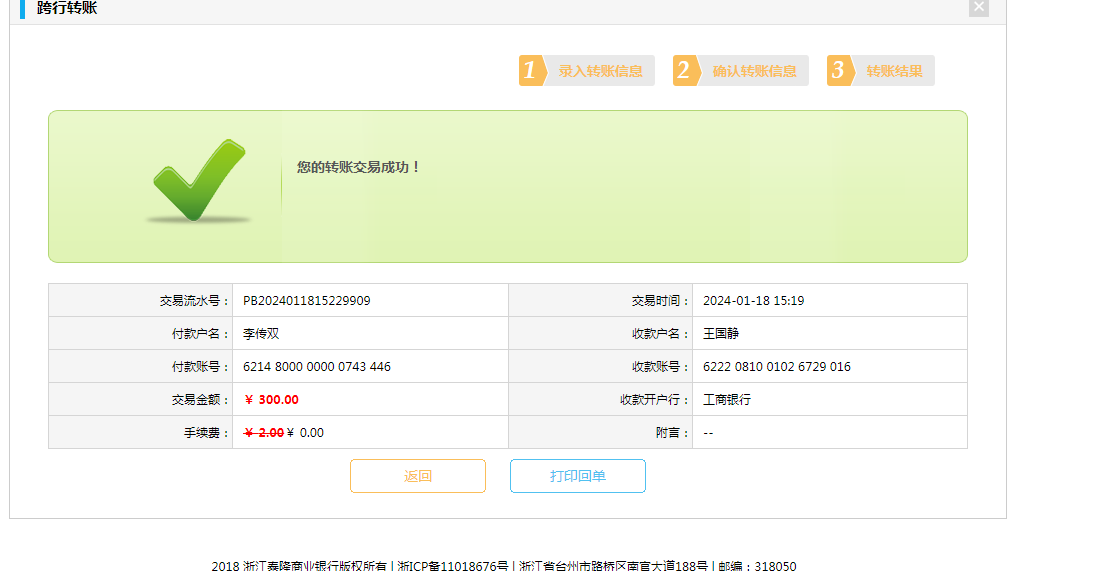Image resolution: width=1093 pixels, height=571 pixels.
Task: Select the 录入转账信息 step label
Action: (600, 71)
